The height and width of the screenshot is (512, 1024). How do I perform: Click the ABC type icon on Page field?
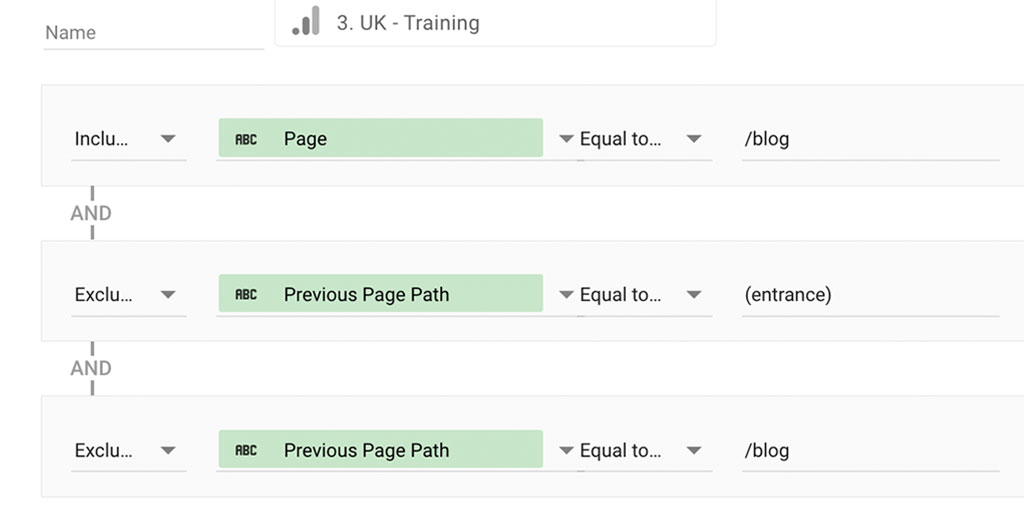246,139
